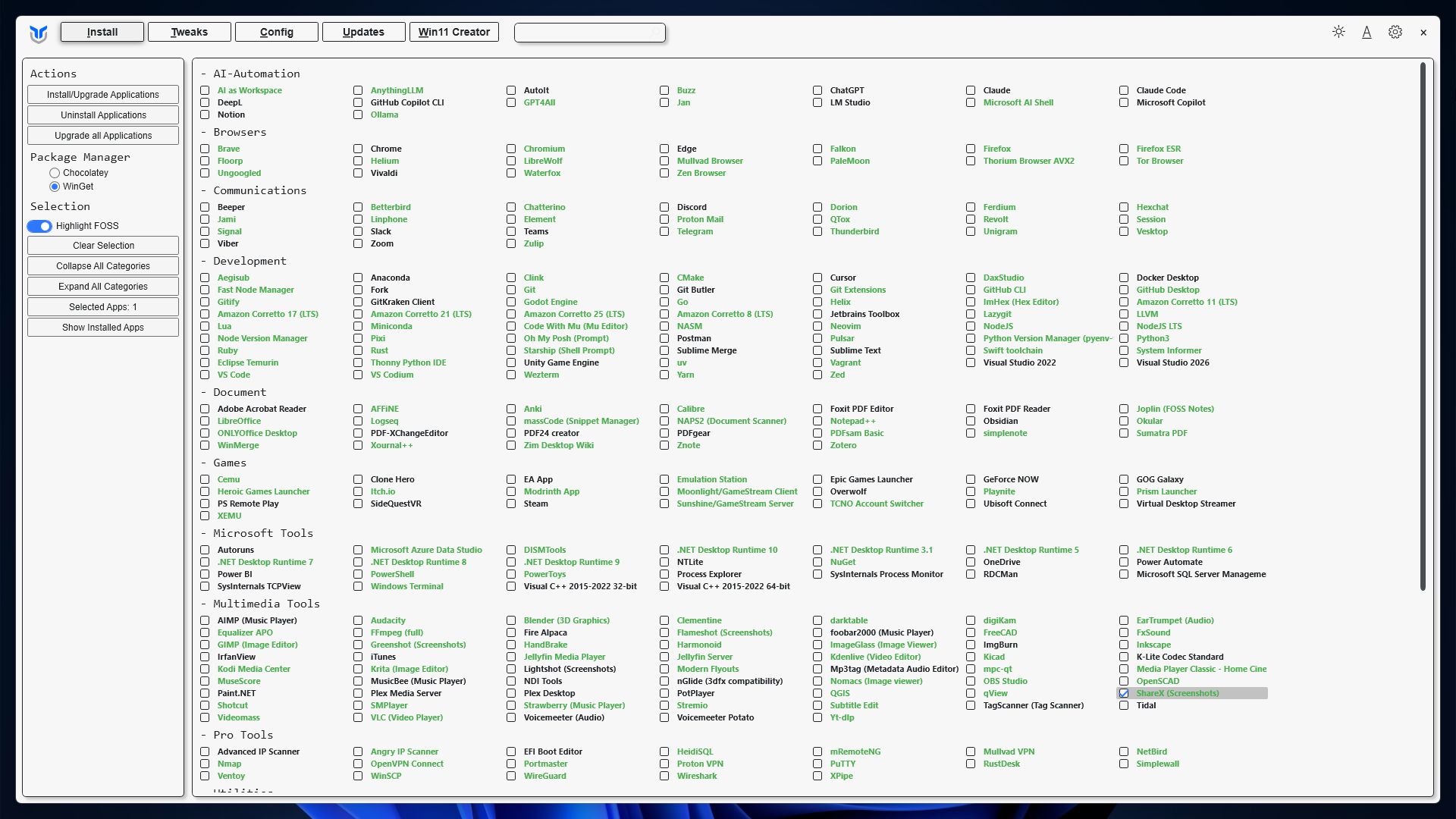
Task: Check the Steam checkbox
Action: [511, 504]
